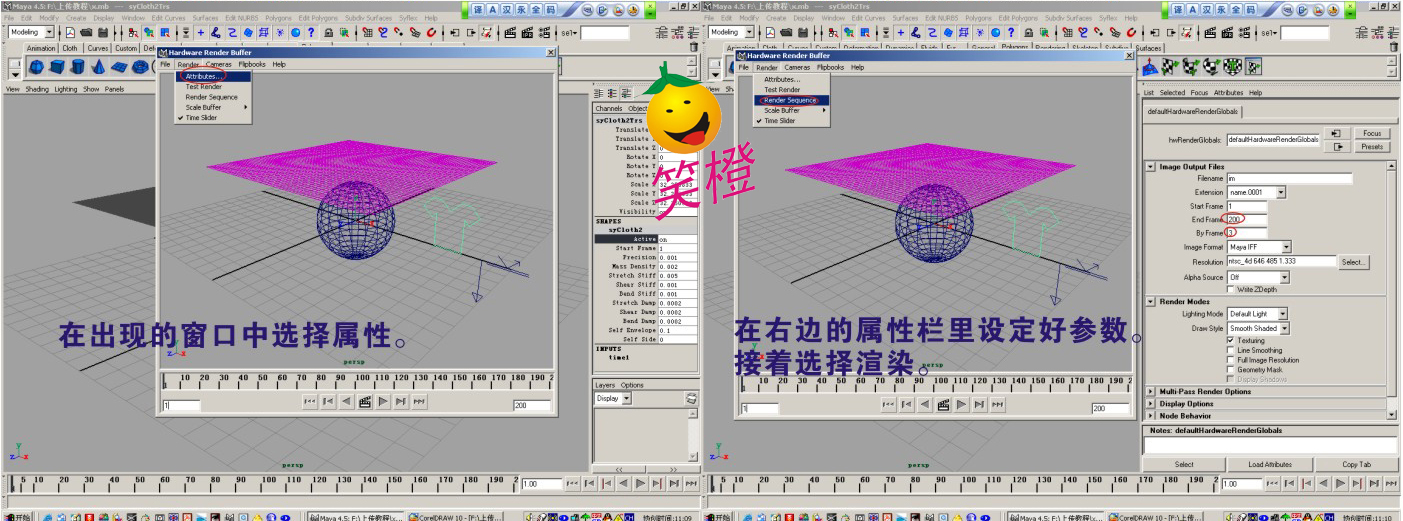The height and width of the screenshot is (521, 1403).
Task: Open the Flipbooks menu in the left Hardware Render Buffer
Action: point(252,64)
